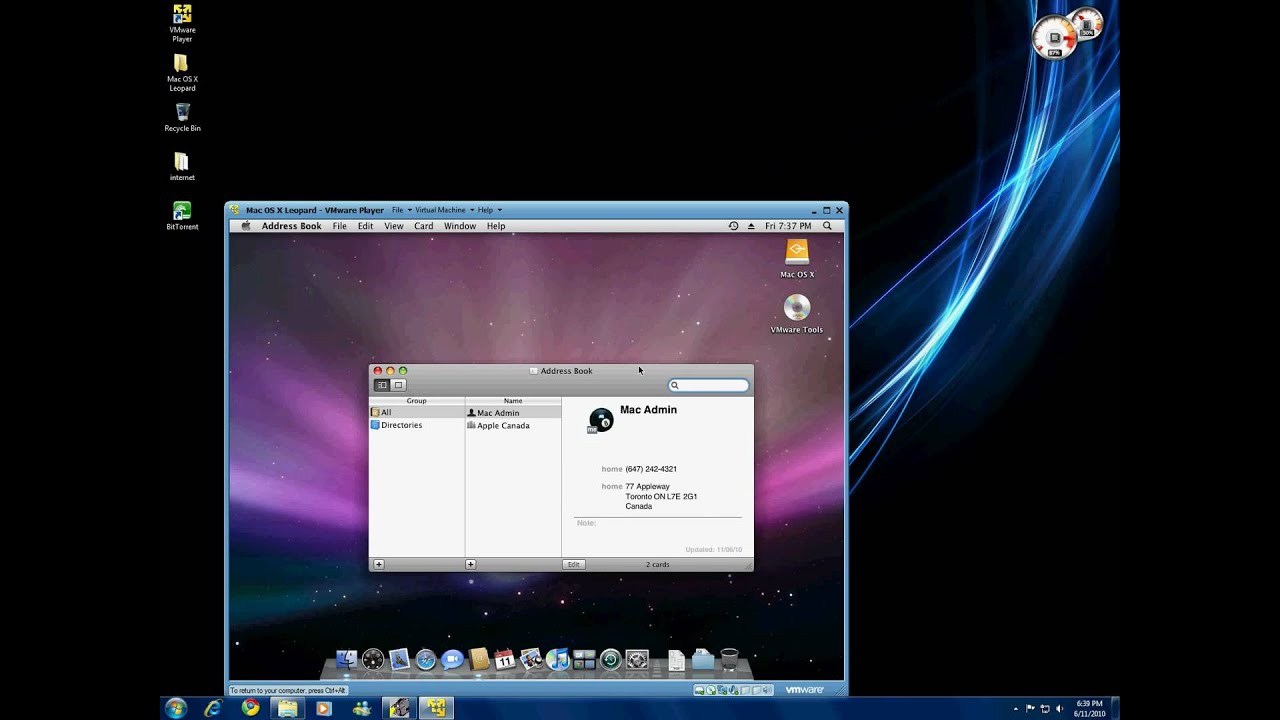The image size is (1280, 720).
Task: Open Internet Explorer from the taskbar
Action: (213, 708)
